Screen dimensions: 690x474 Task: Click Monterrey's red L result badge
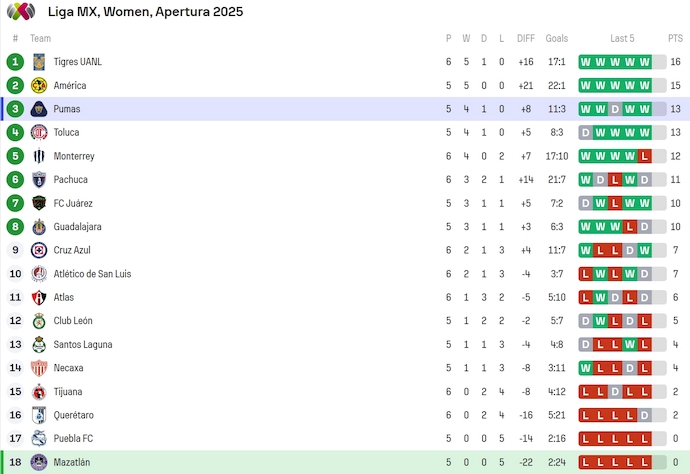645,156
